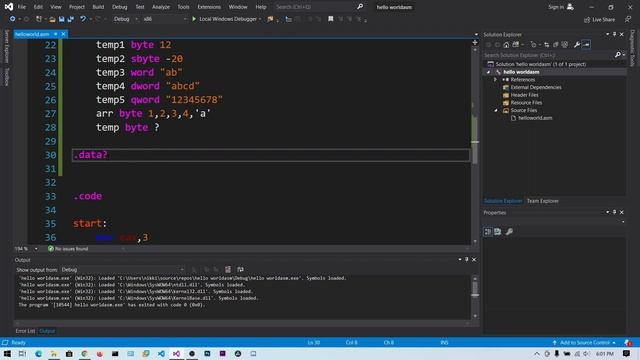The height and width of the screenshot is (360, 640).
Task: Pin the Solution Explorer panel
Action: point(614,35)
